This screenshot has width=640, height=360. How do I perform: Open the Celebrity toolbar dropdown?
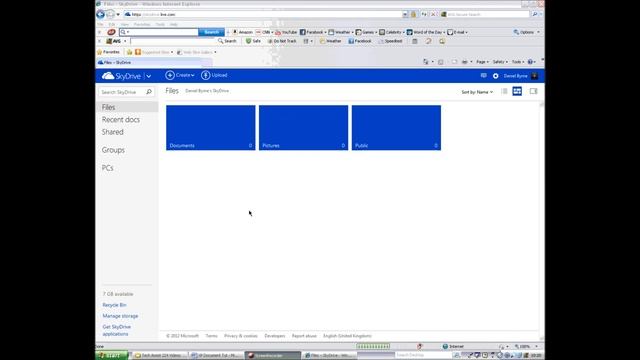392,32
